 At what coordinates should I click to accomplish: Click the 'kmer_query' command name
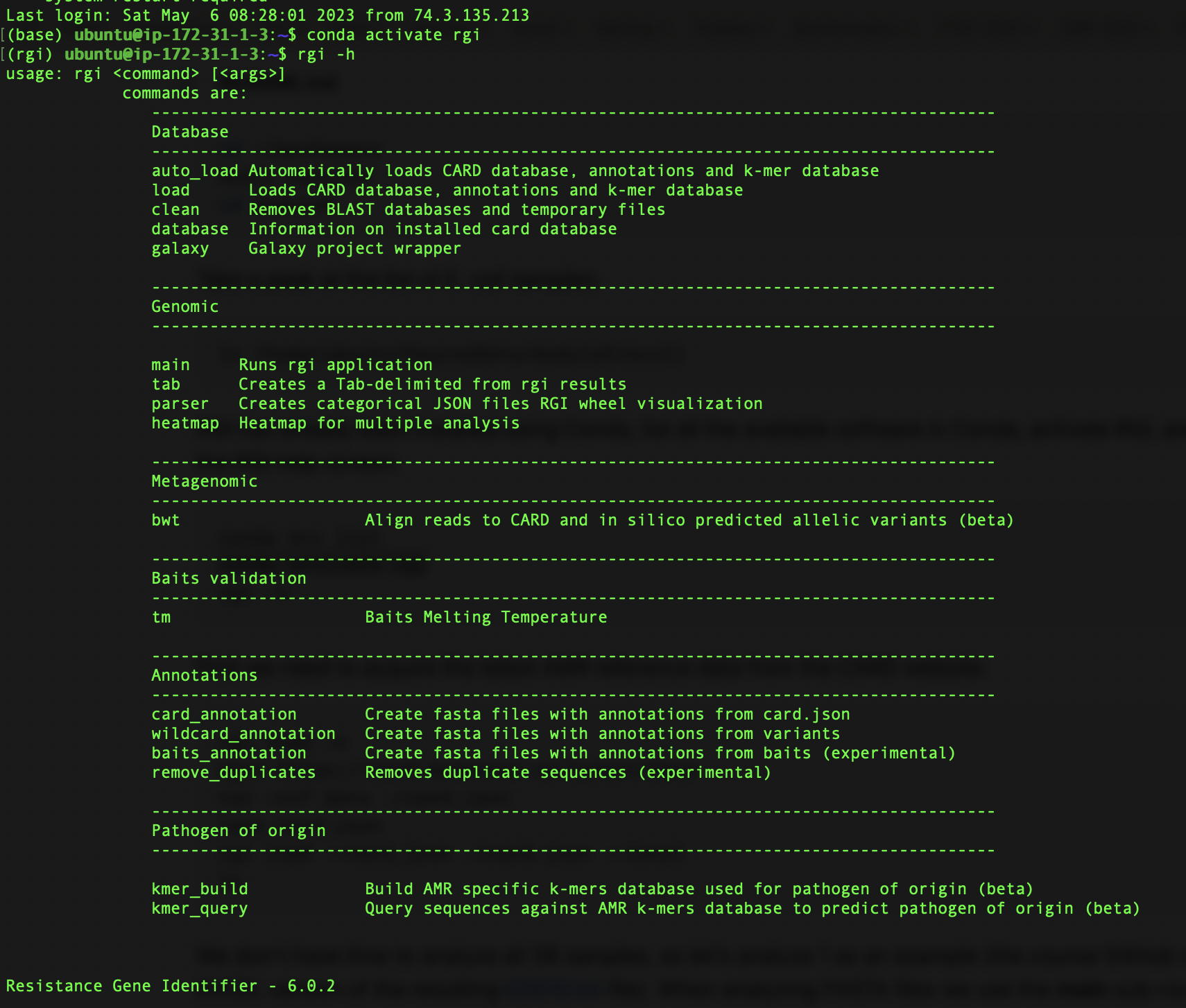[200, 908]
